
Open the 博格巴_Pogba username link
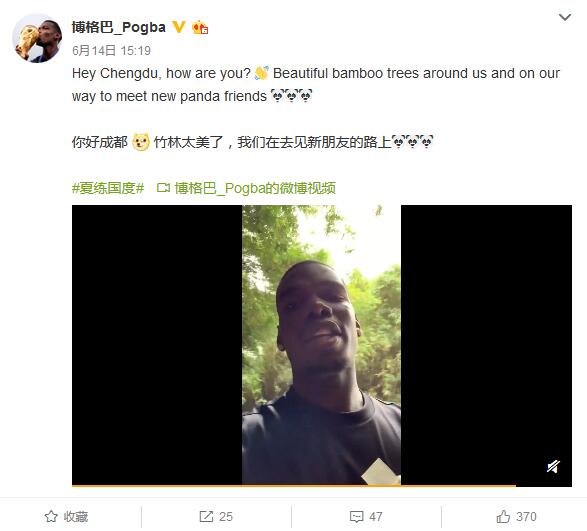pos(119,27)
